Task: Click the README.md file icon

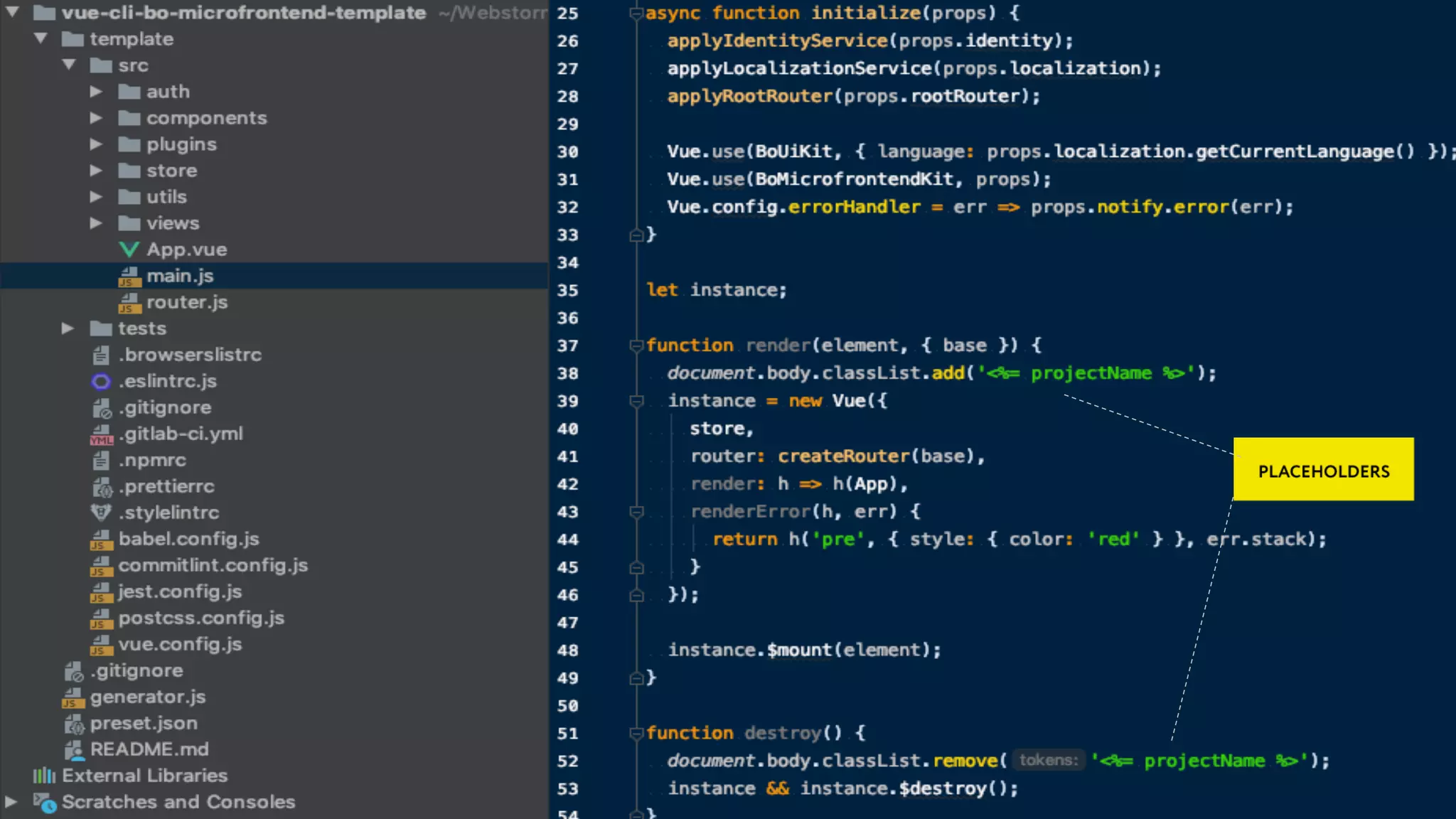Action: [73, 750]
